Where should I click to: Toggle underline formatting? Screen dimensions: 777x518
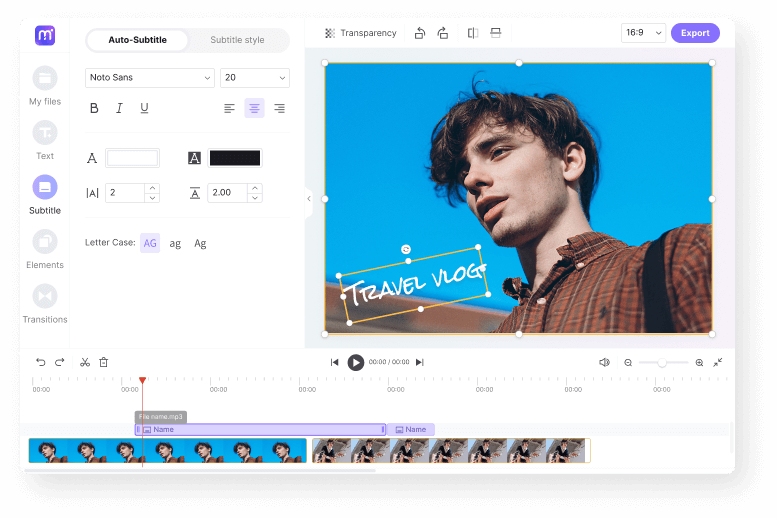[144, 108]
